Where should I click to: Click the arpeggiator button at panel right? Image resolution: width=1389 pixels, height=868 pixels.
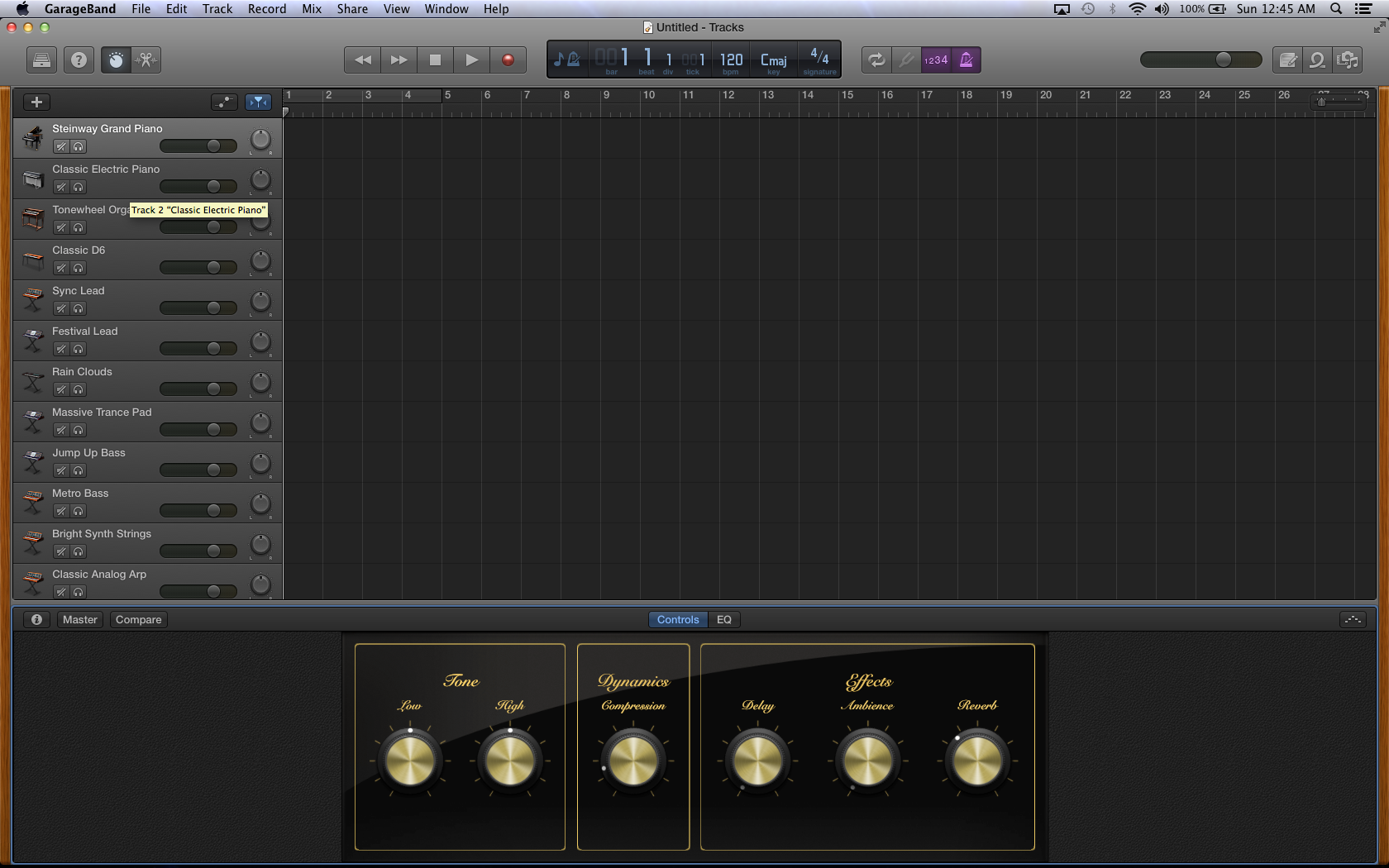click(x=1353, y=619)
